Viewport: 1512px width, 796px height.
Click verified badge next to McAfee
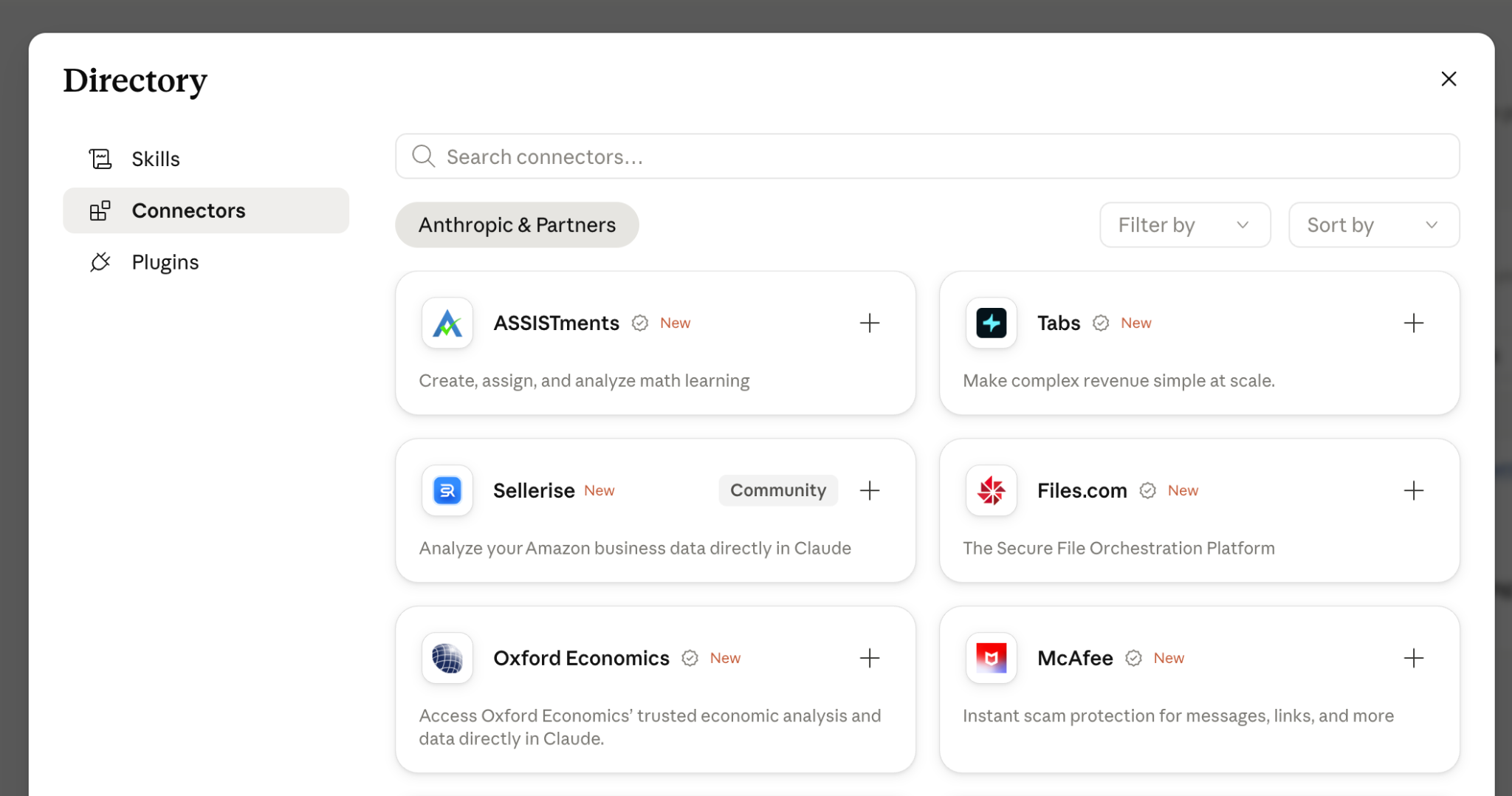(x=1134, y=658)
